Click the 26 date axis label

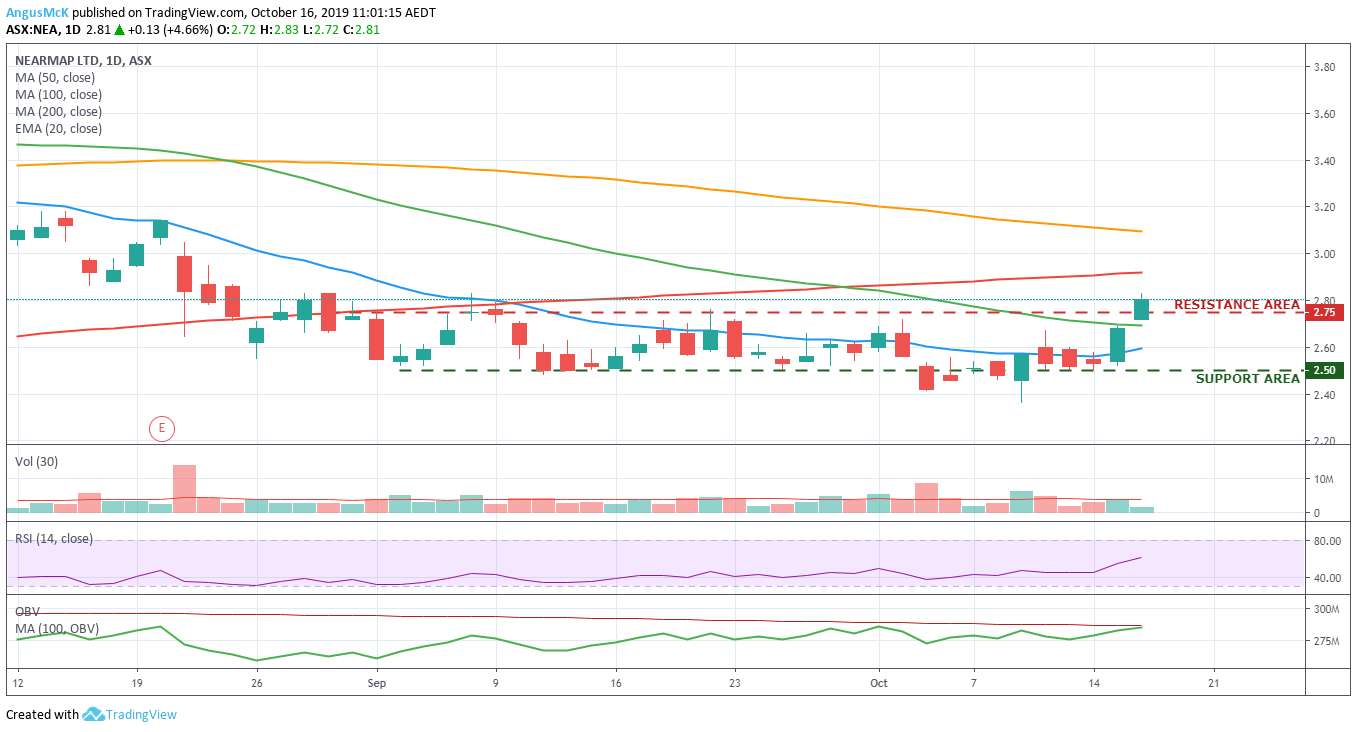pos(257,683)
